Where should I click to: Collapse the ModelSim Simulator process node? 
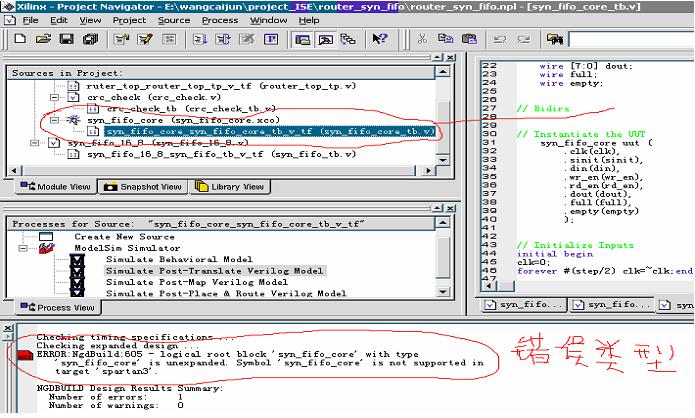23,247
